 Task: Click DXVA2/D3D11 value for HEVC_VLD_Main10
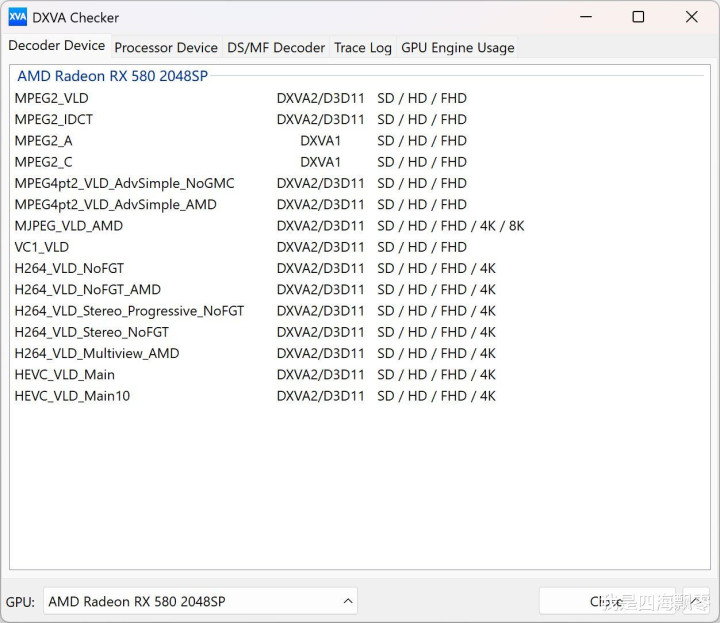click(320, 396)
